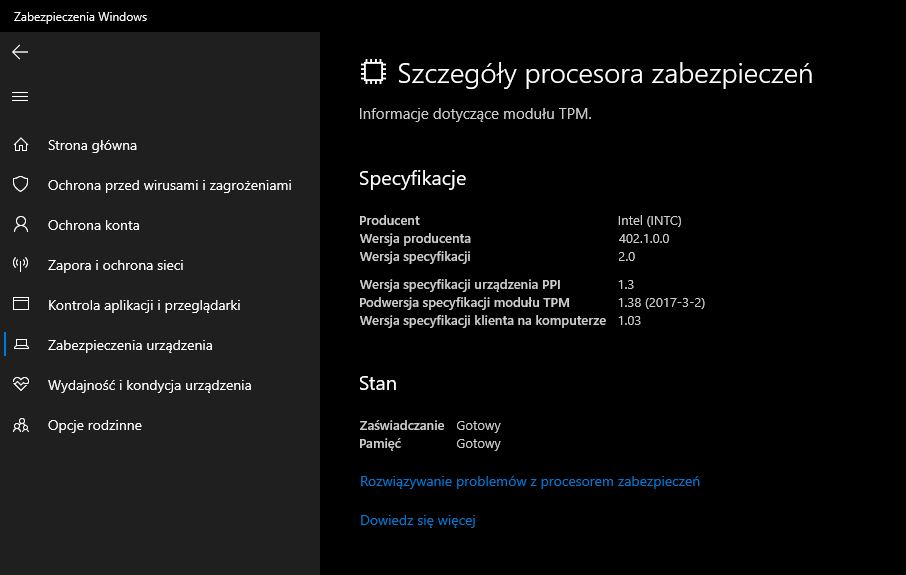Open Zapora i ochrona sieci

(x=115, y=265)
